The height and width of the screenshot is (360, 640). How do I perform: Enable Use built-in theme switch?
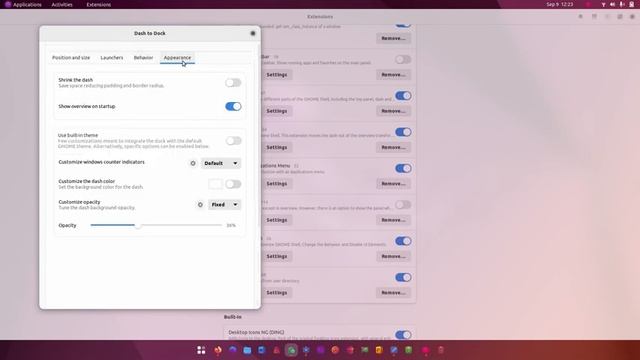[233, 141]
